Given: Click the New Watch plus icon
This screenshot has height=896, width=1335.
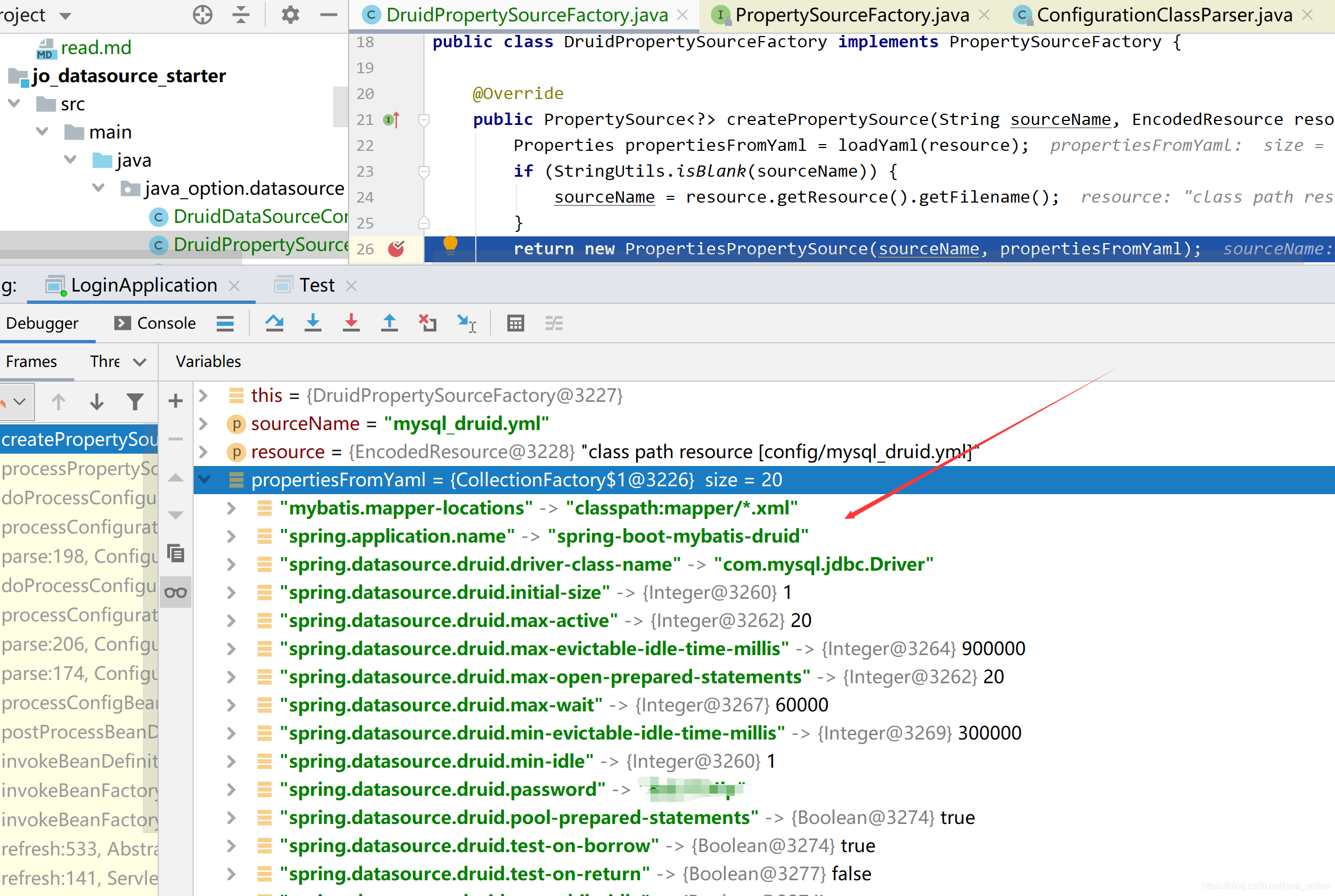Looking at the screenshot, I should [x=176, y=401].
